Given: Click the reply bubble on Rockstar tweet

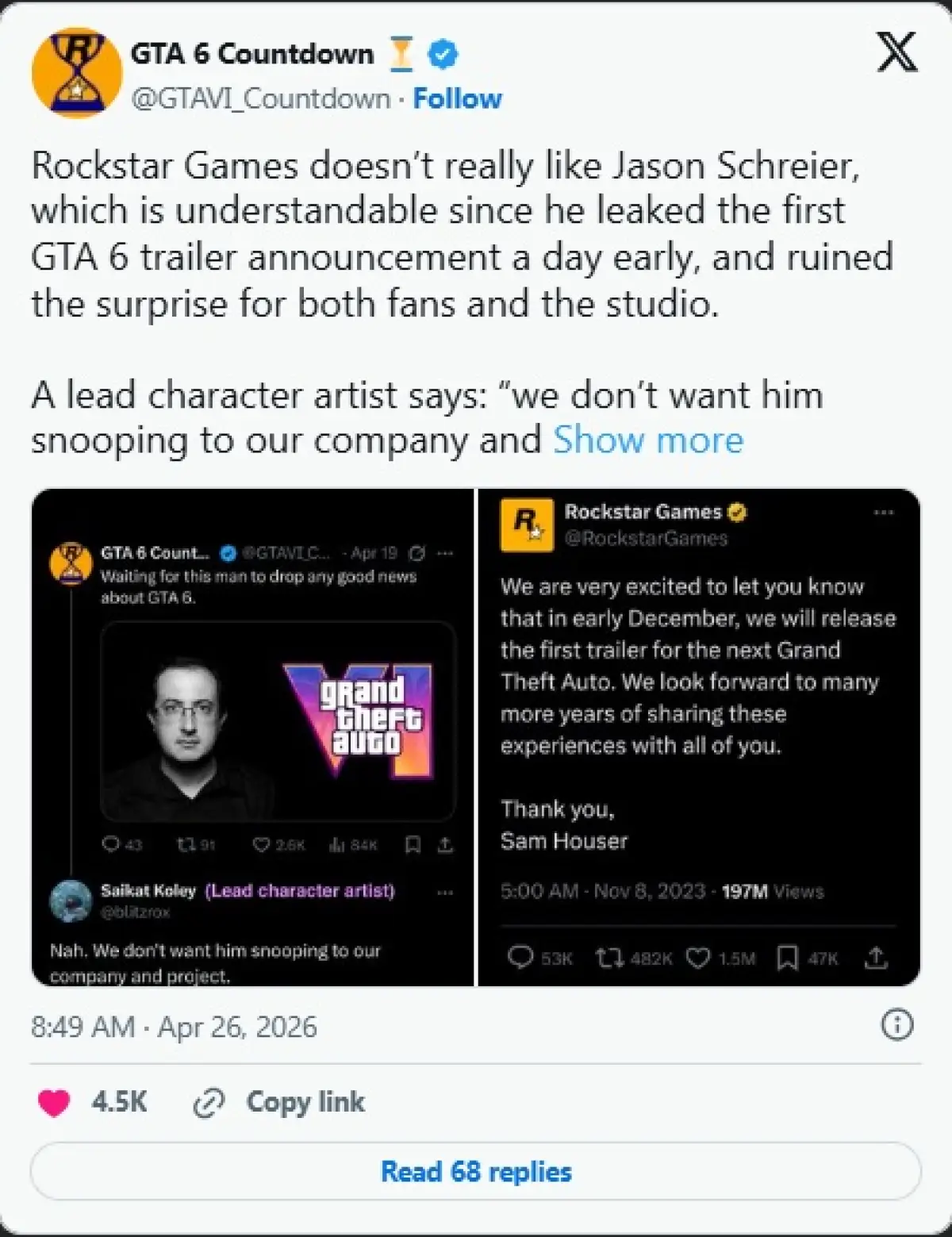Looking at the screenshot, I should pos(520,958).
